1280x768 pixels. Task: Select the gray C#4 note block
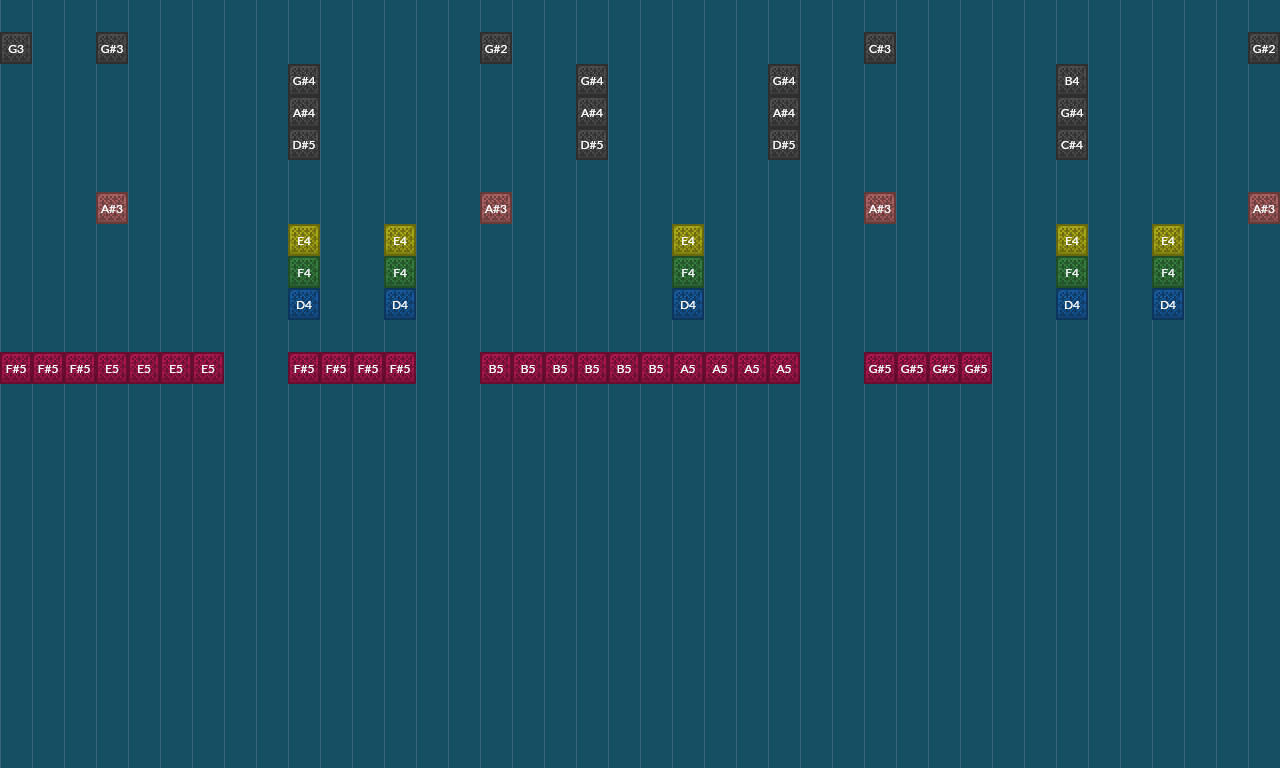pyautogui.click(x=1072, y=144)
